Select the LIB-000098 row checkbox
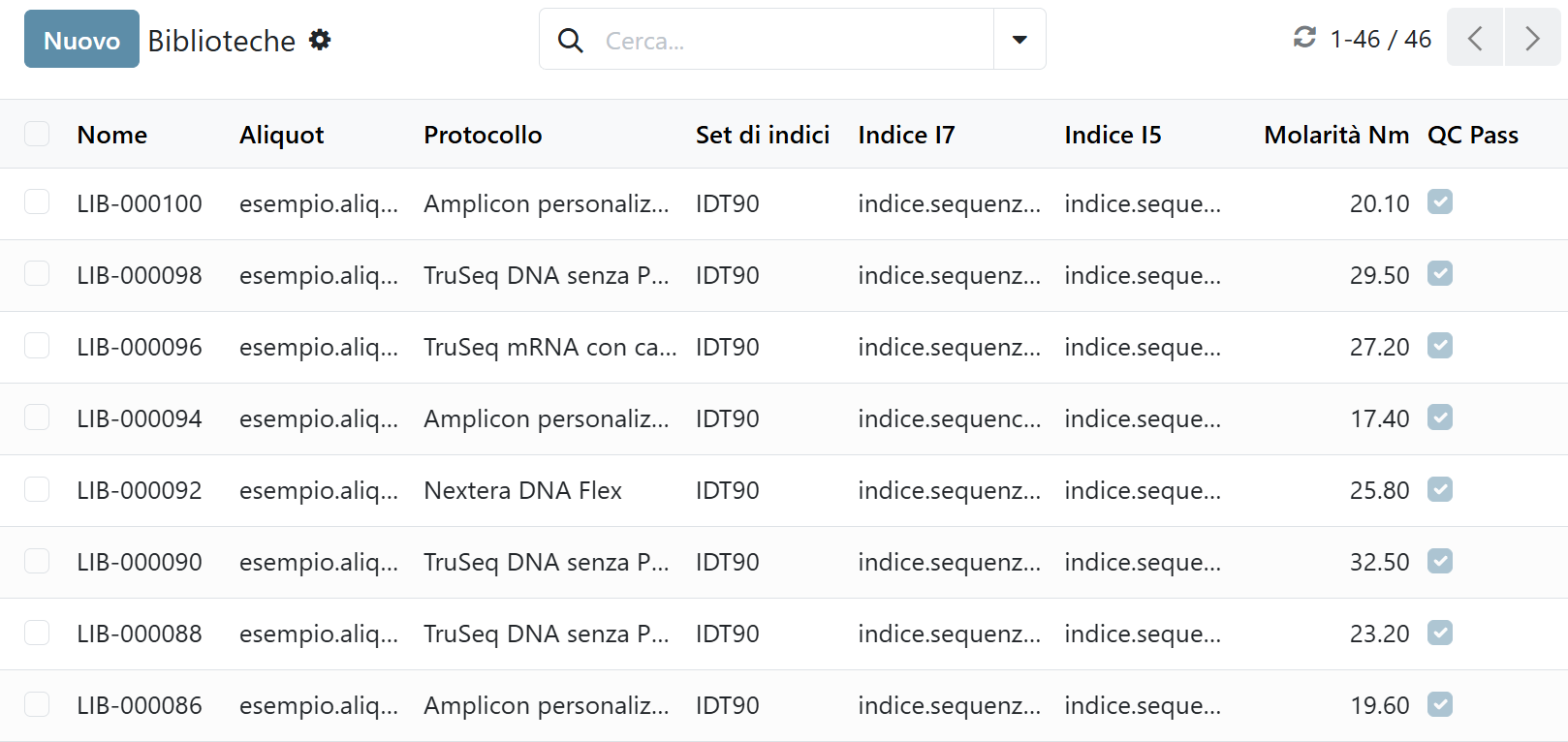Viewport: 1568px width, 742px height. (x=37, y=274)
